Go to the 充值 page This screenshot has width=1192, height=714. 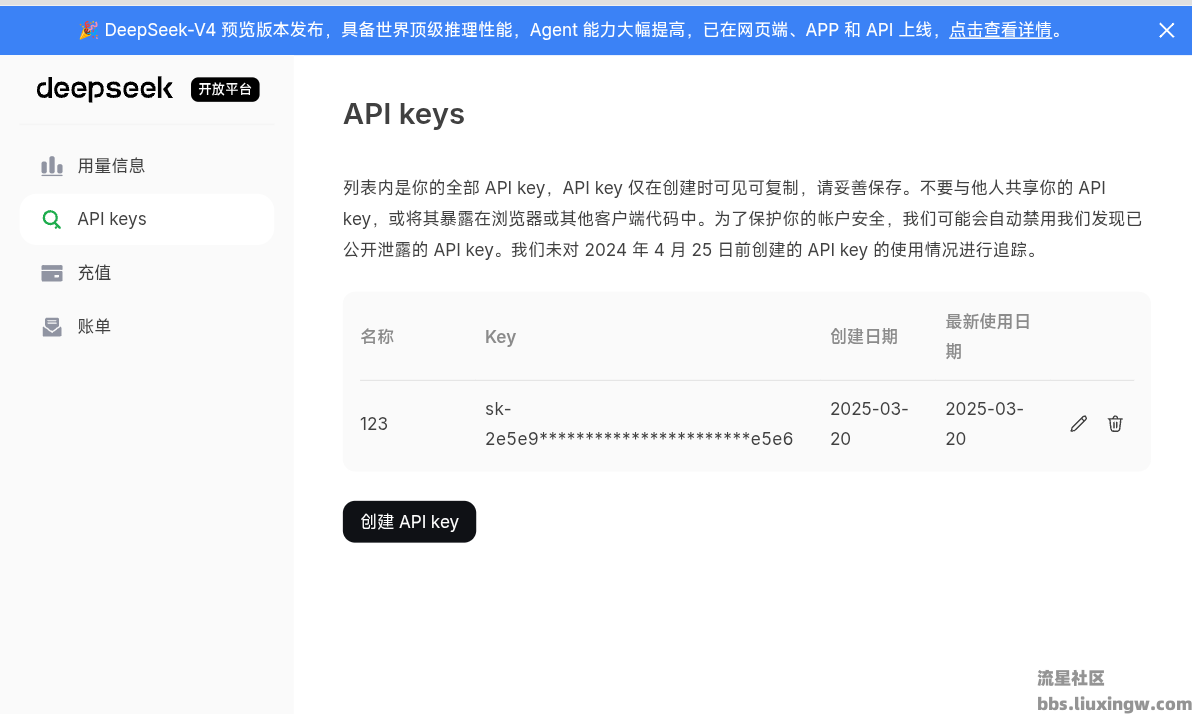click(x=147, y=273)
